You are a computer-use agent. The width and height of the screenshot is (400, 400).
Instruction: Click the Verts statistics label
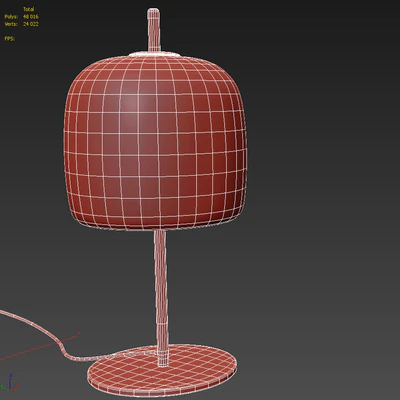point(11,24)
